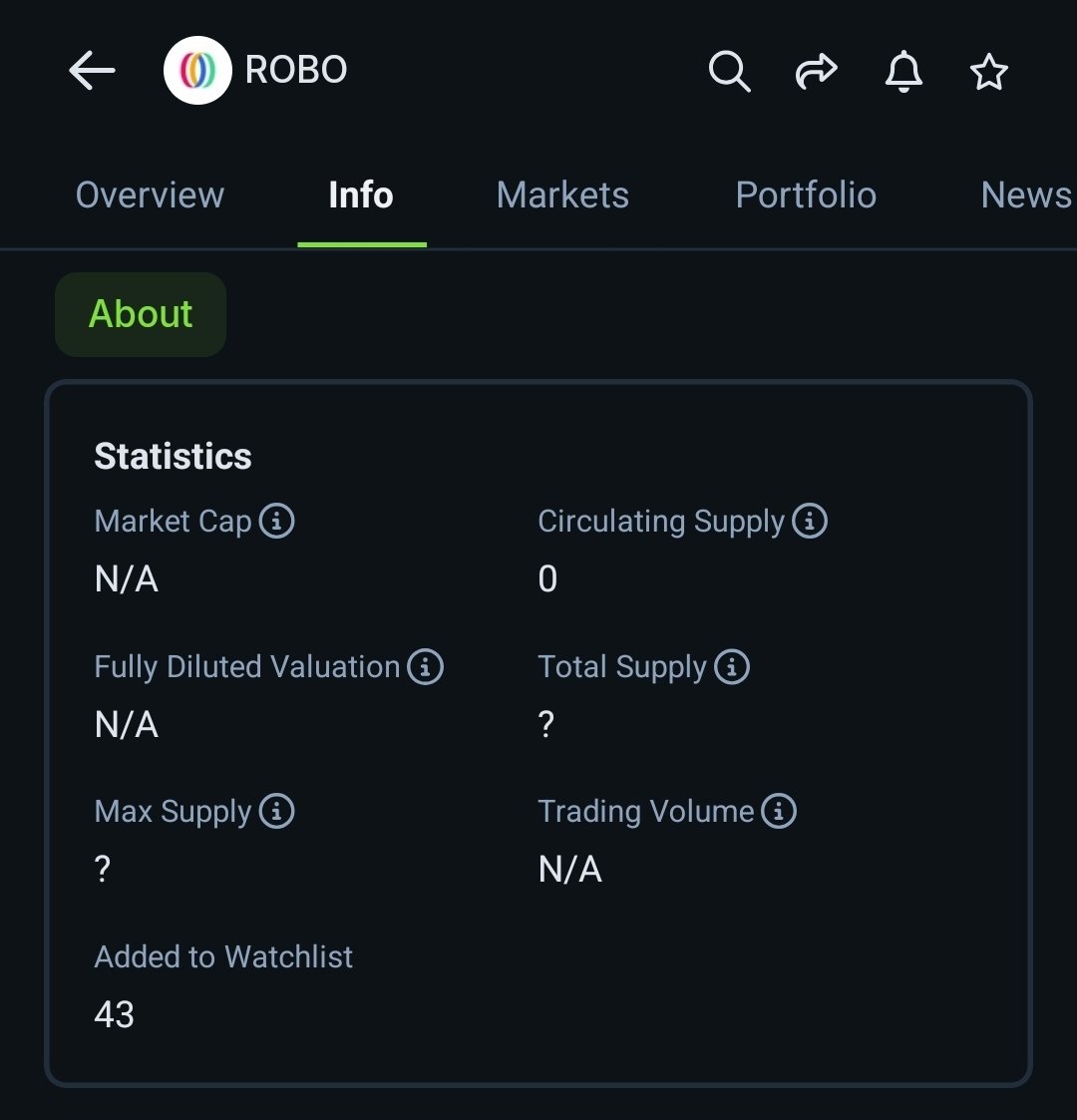The height and width of the screenshot is (1120, 1077).
Task: Tap the Added to Watchlist count
Action: pos(115,1014)
